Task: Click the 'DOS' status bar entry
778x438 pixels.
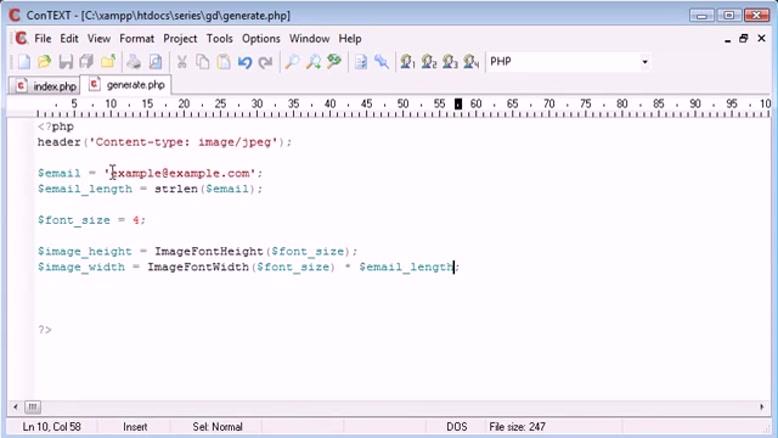Action: (x=456, y=427)
